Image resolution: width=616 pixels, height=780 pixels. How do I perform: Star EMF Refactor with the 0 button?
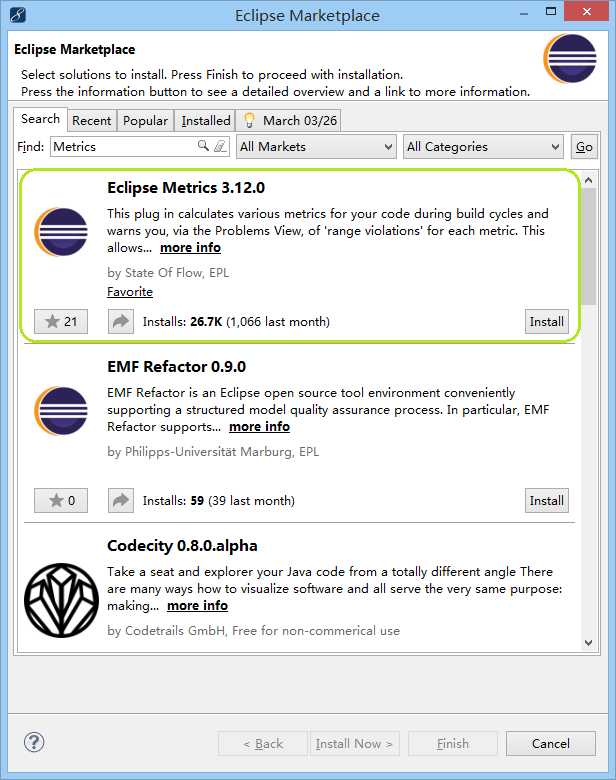pos(61,500)
